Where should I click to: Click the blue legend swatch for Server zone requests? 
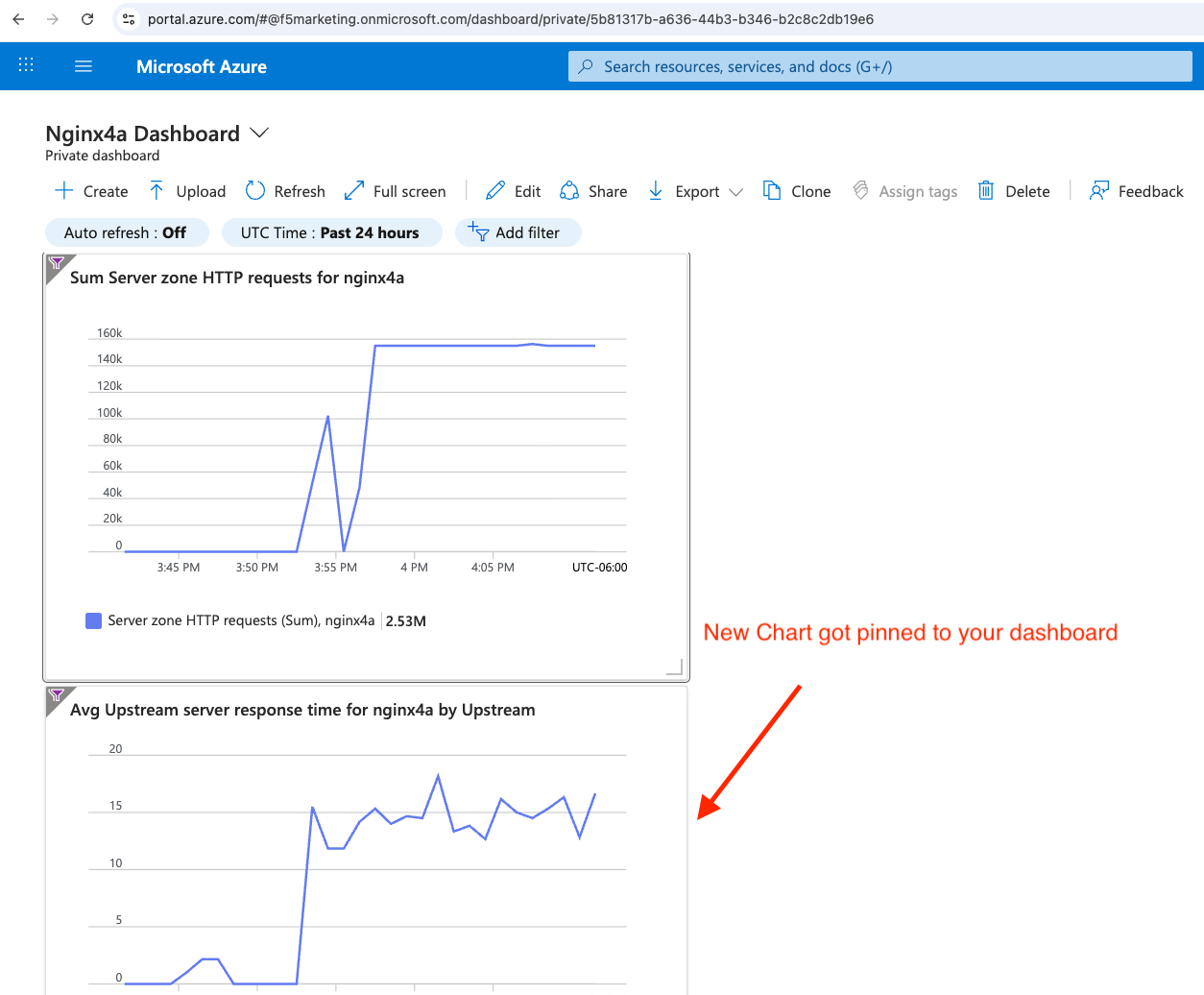pos(93,620)
